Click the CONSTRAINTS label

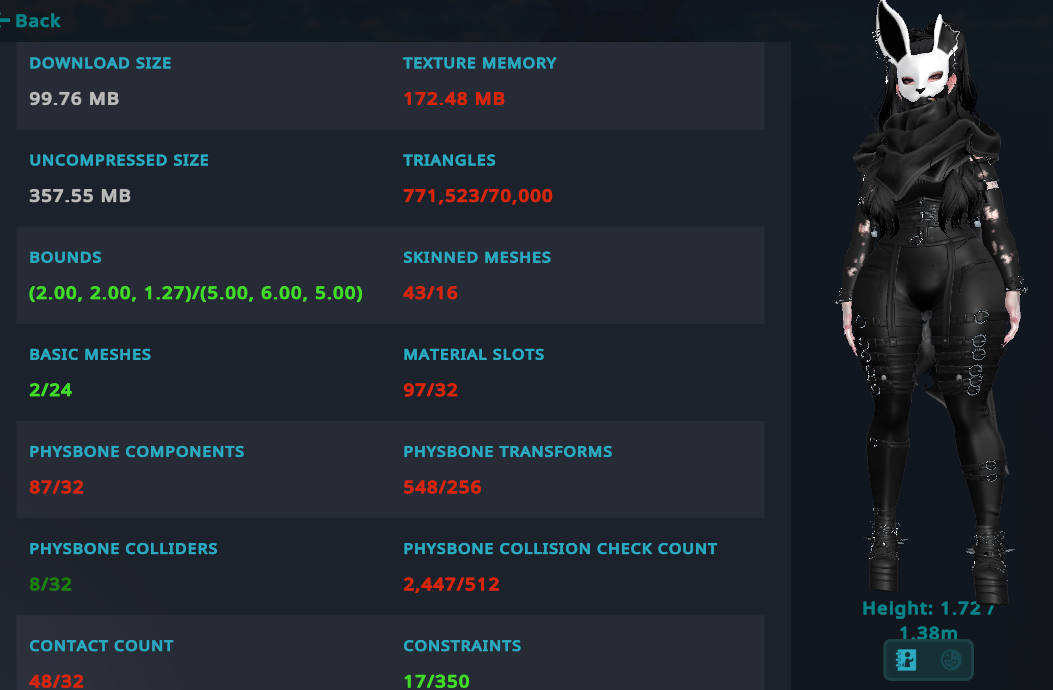(x=462, y=646)
